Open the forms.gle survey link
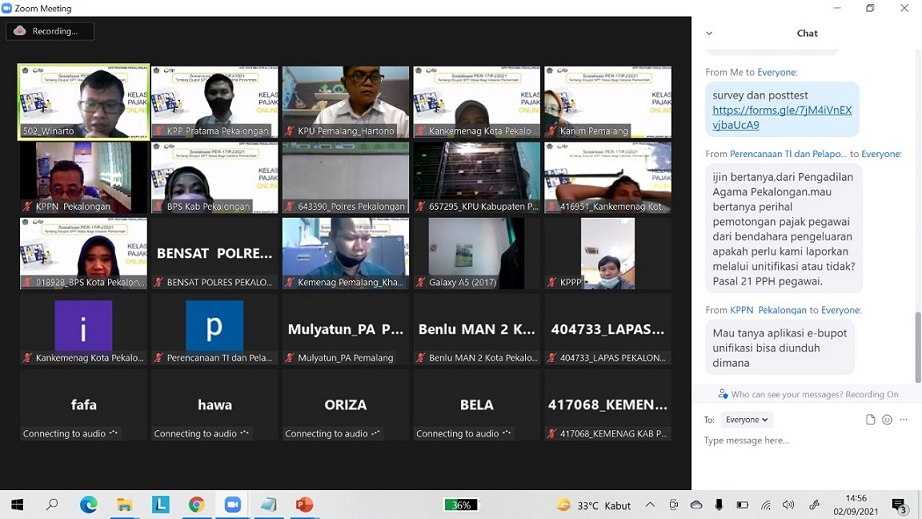The image size is (922, 519). click(x=781, y=118)
